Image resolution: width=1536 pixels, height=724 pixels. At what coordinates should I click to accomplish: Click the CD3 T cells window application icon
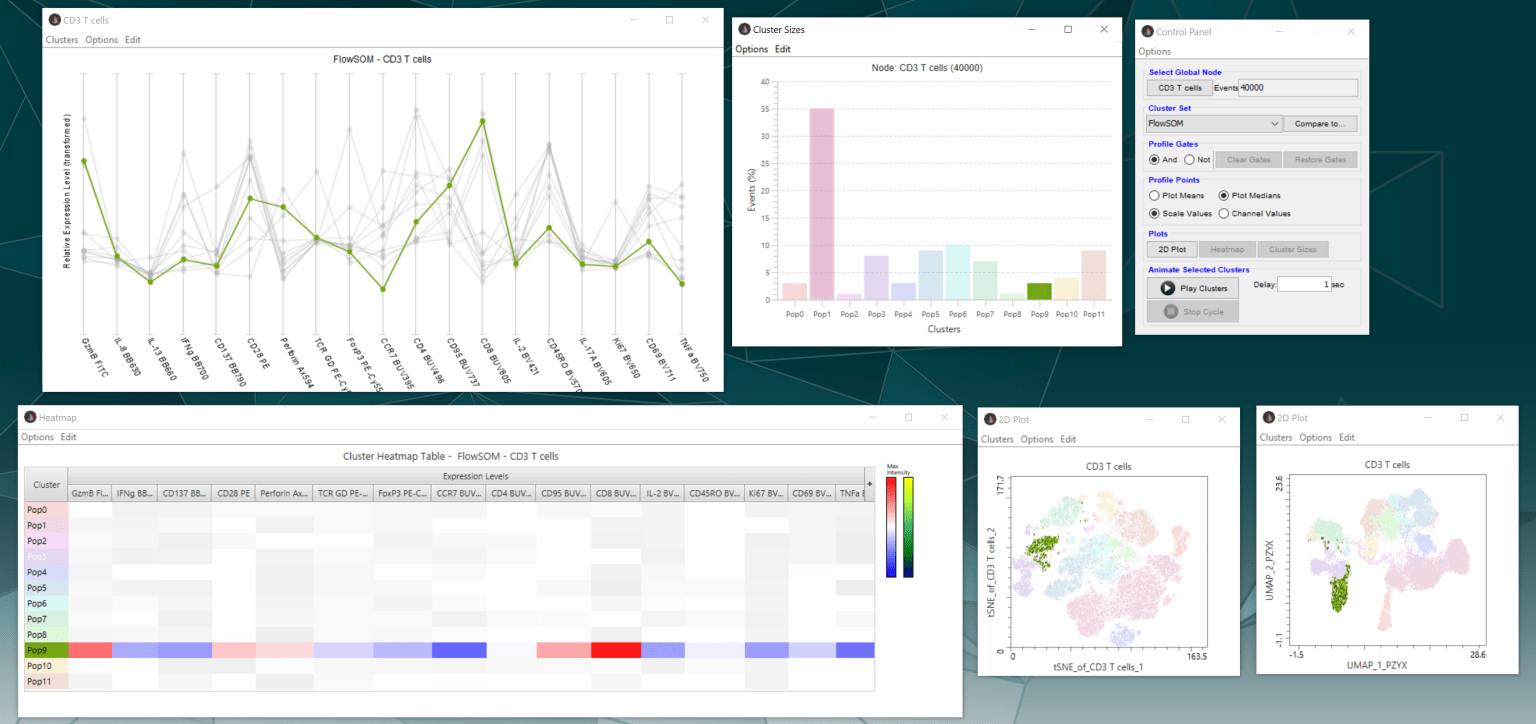pyautogui.click(x=53, y=19)
